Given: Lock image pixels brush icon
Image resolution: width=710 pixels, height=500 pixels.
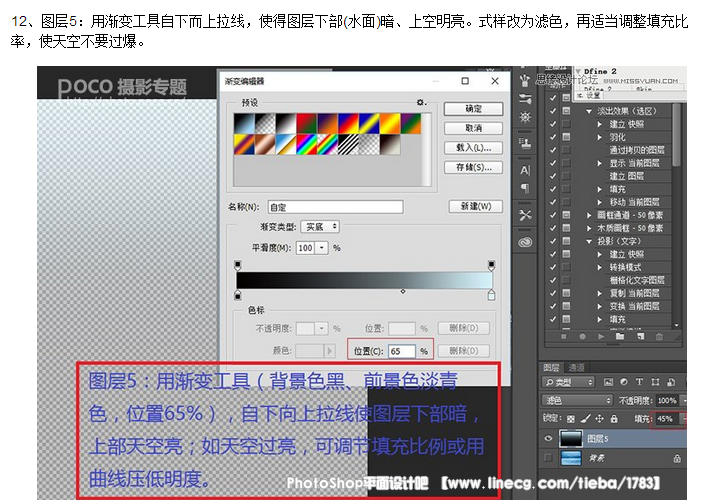Looking at the screenshot, I should [x=585, y=418].
